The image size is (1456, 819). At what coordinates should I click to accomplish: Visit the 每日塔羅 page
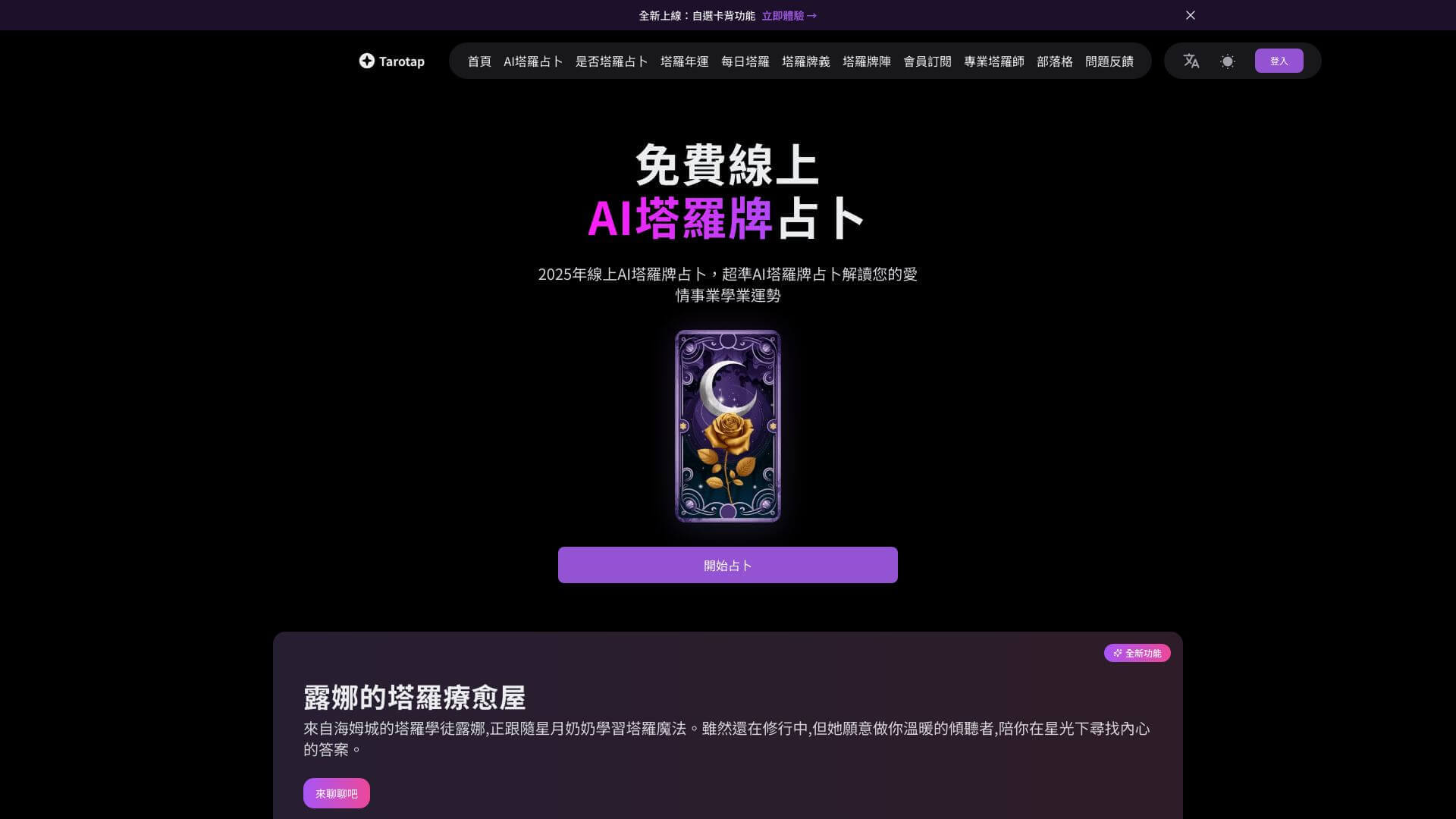coord(744,61)
